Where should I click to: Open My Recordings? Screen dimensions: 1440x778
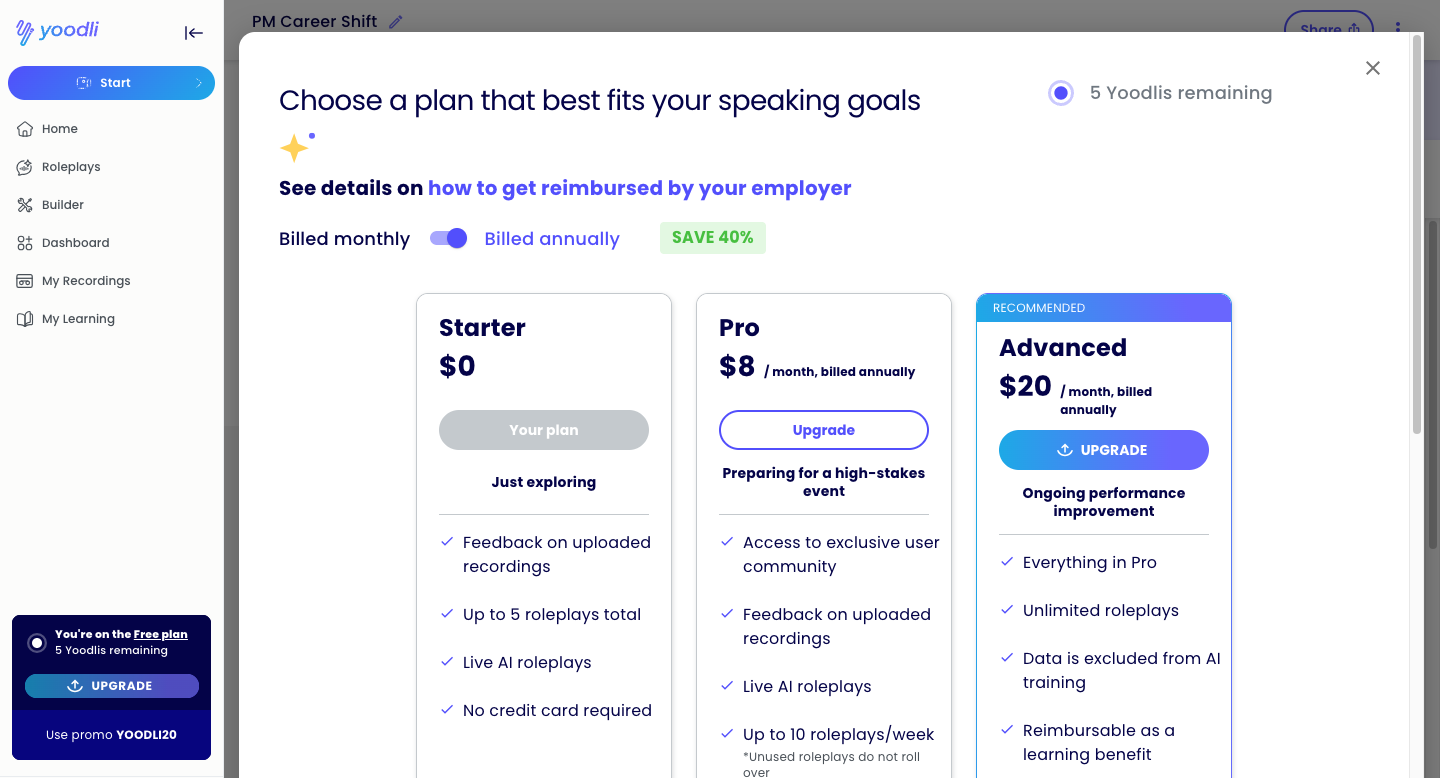click(86, 281)
